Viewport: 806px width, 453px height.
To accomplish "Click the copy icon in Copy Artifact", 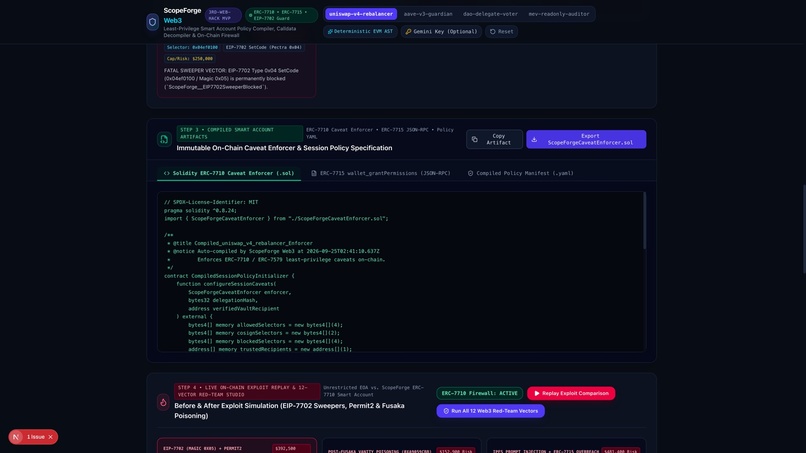I will [x=474, y=139].
